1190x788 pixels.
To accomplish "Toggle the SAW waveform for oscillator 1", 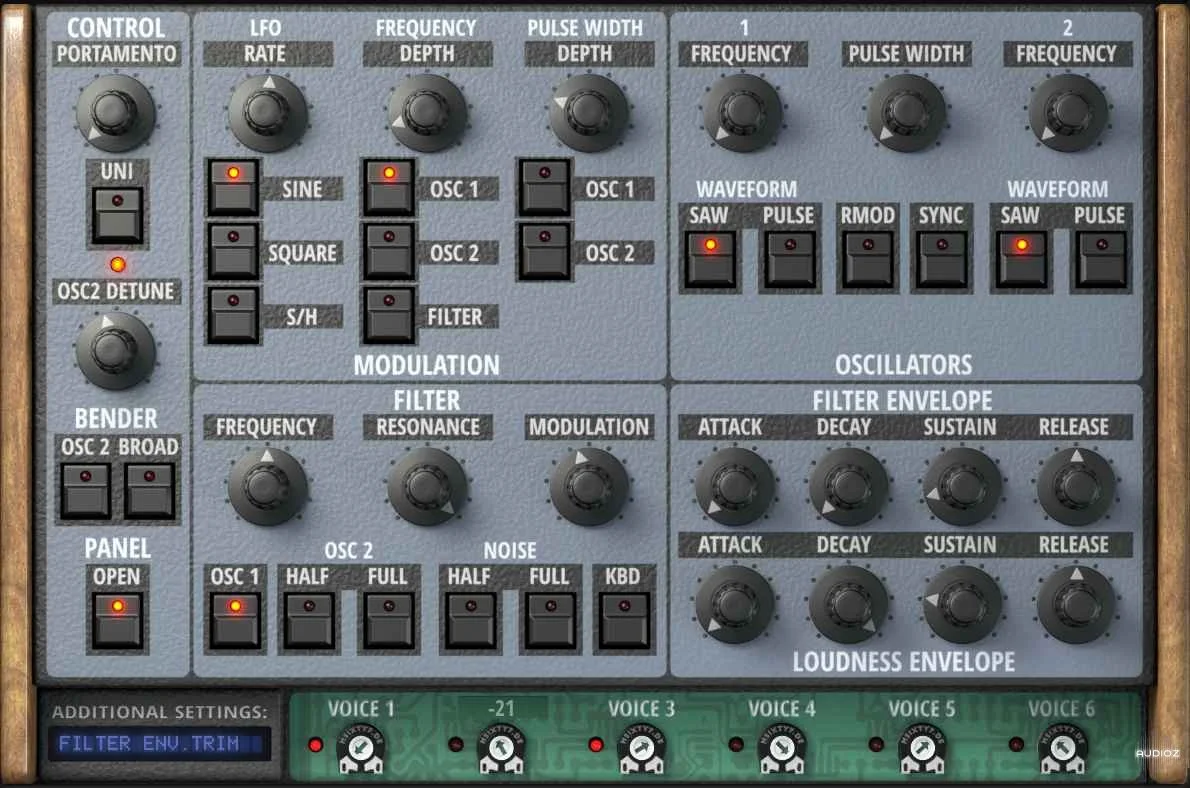I will click(x=710, y=260).
